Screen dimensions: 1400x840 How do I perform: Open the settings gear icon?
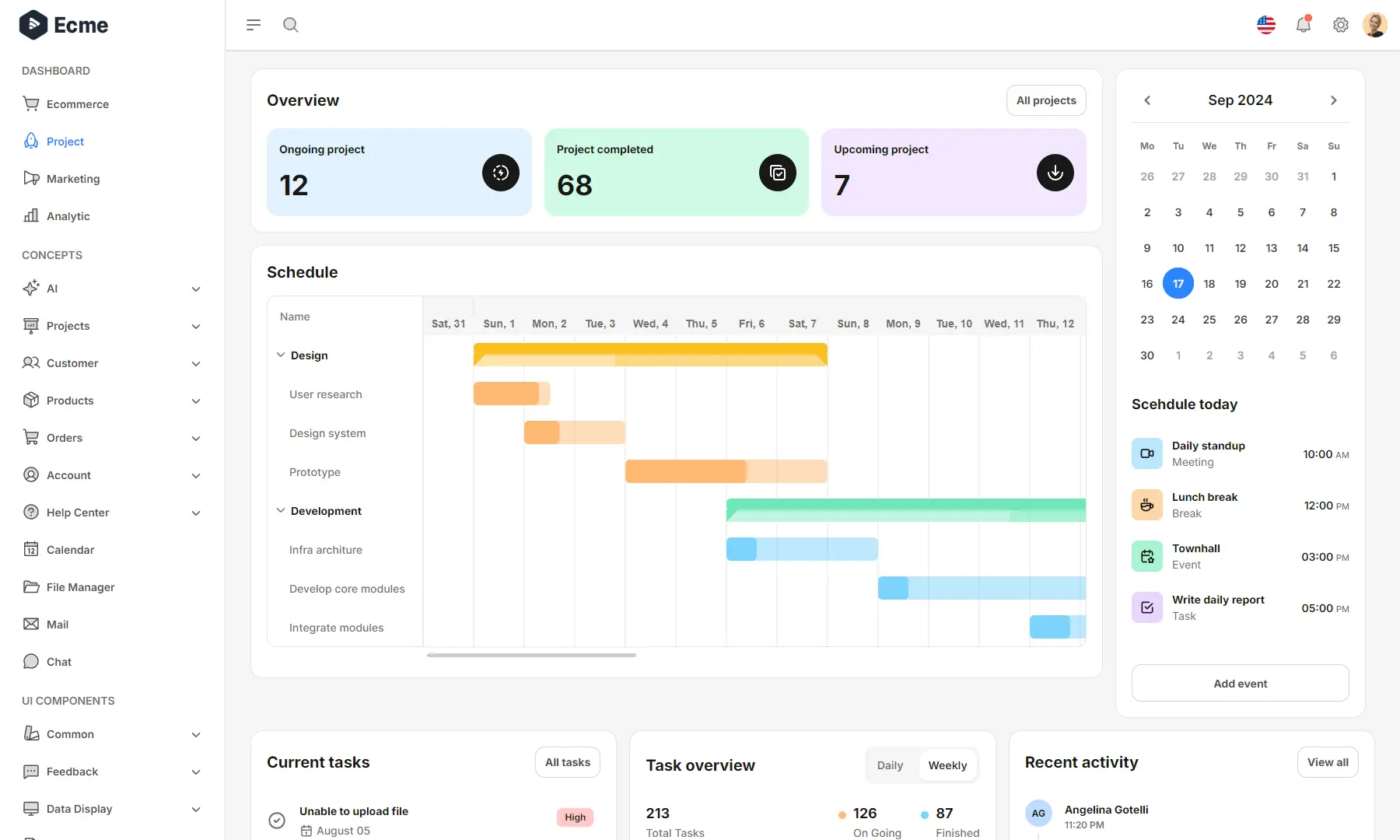click(x=1340, y=24)
